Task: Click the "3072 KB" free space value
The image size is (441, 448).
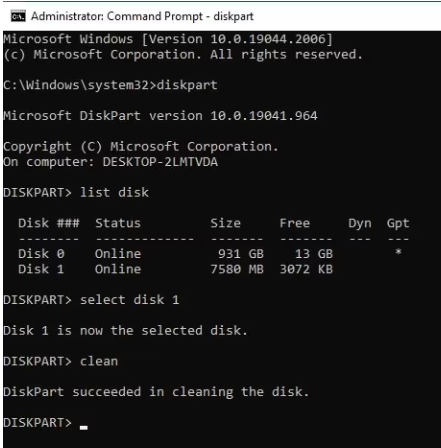Action: pyautogui.click(x=306, y=269)
